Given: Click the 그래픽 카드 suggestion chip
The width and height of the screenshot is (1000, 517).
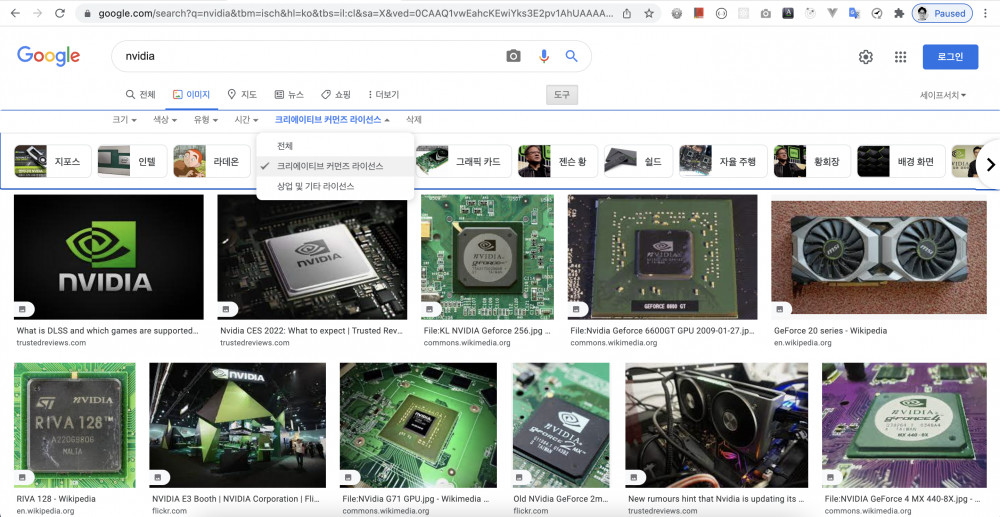Looking at the screenshot, I should pos(464,161).
